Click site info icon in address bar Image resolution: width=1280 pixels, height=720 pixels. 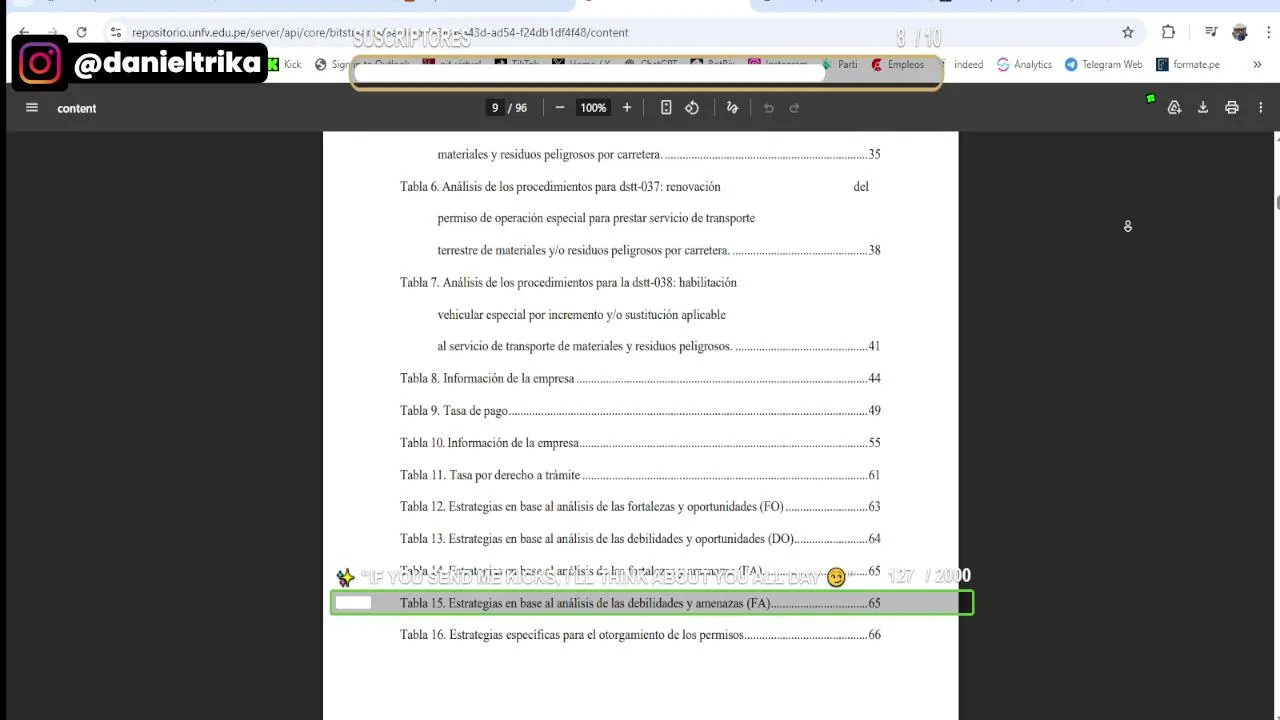(x=116, y=32)
